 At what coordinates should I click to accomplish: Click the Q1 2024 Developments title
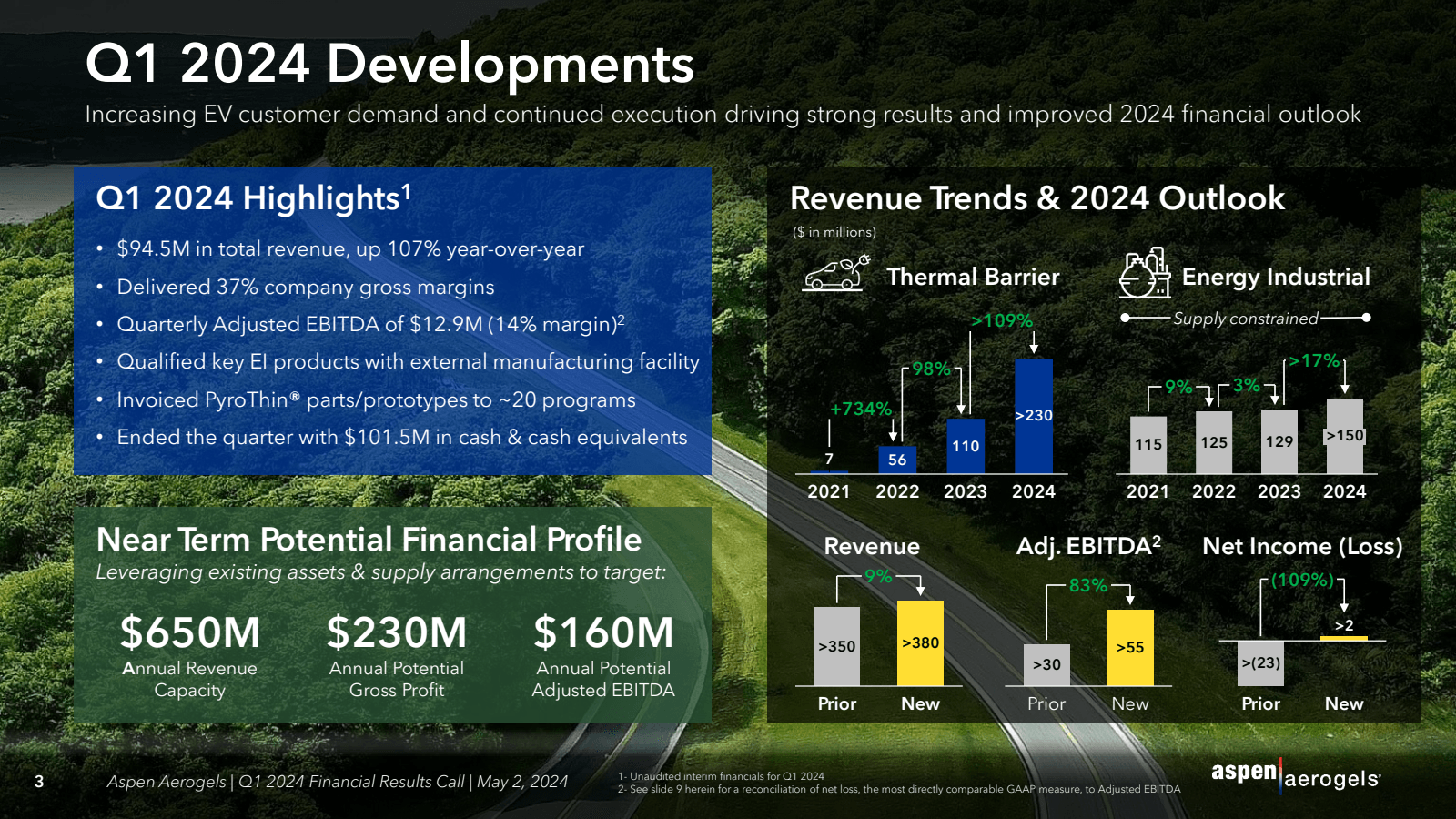click(x=389, y=64)
